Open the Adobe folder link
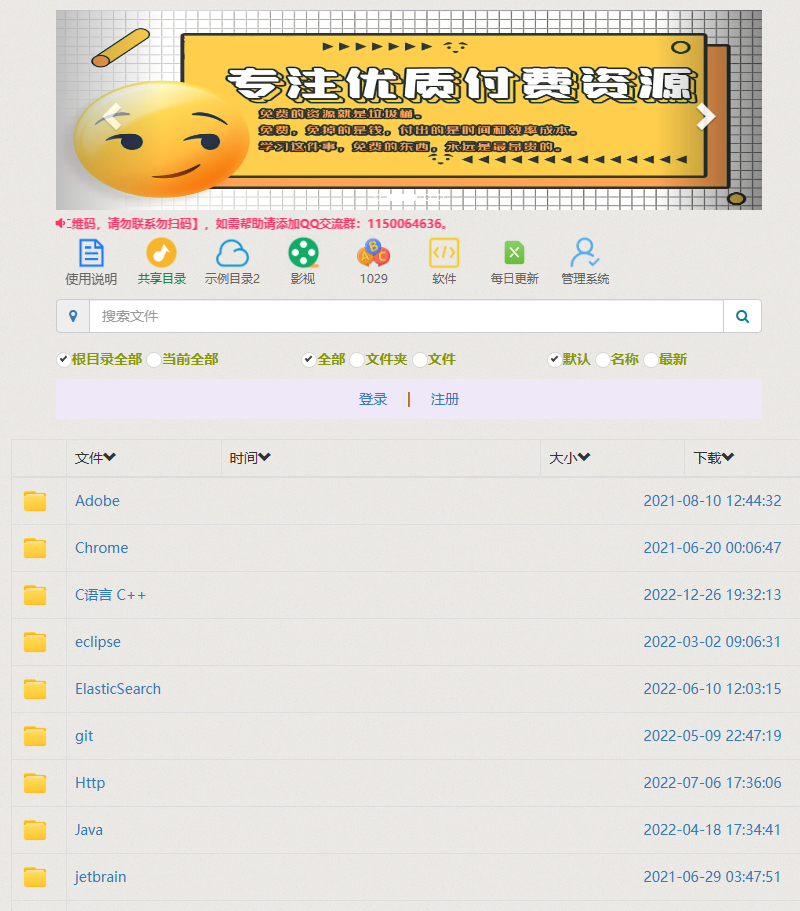800x911 pixels. [x=98, y=501]
